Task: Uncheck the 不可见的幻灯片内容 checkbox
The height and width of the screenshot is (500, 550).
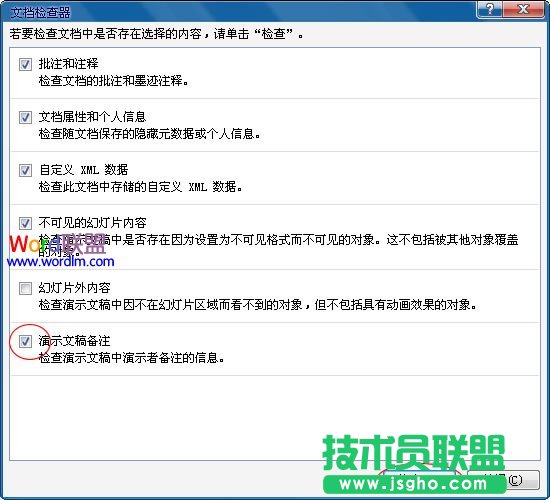Action: [x=25, y=223]
